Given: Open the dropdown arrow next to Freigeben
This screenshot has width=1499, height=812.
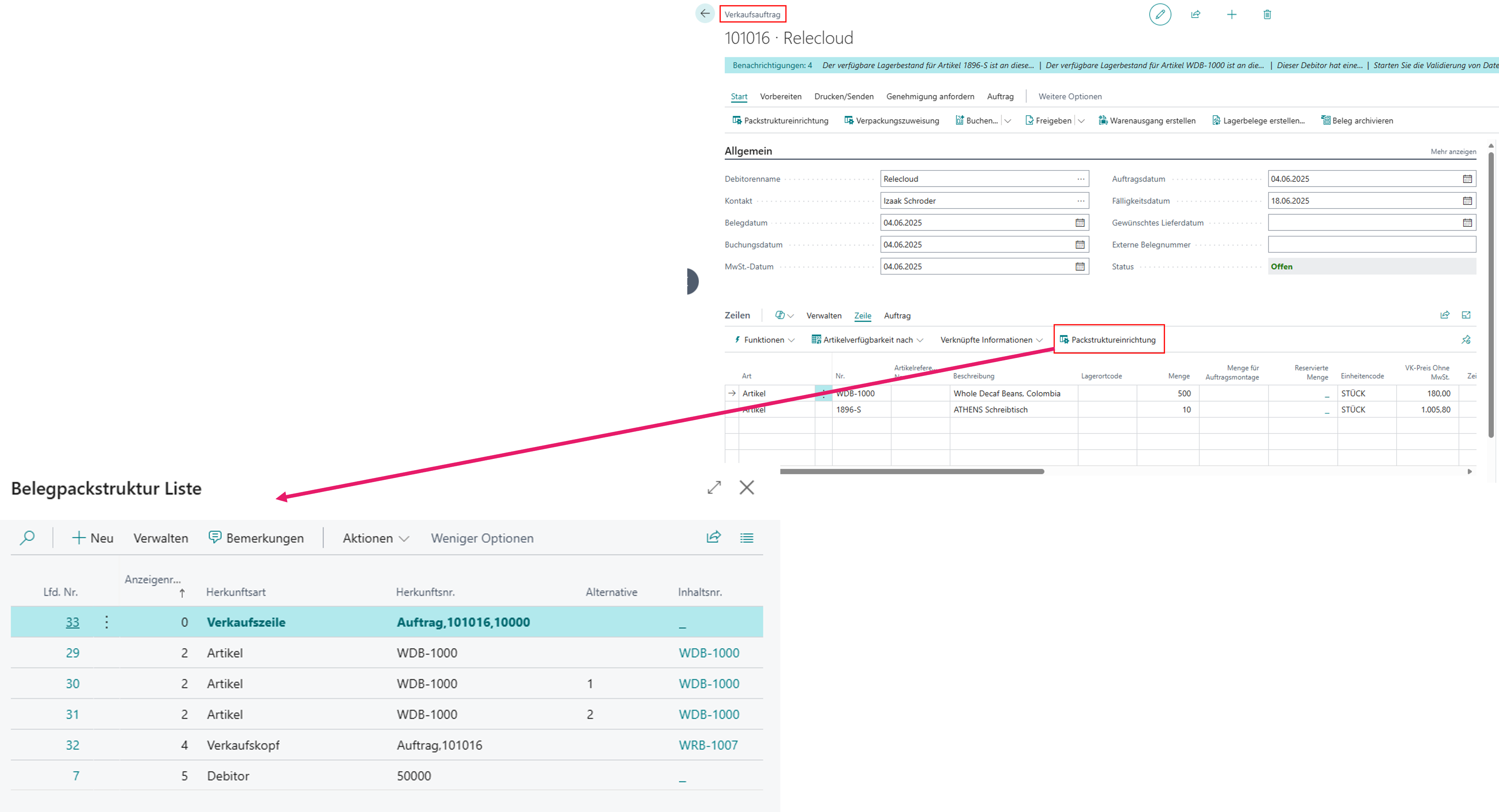Looking at the screenshot, I should (x=1081, y=121).
